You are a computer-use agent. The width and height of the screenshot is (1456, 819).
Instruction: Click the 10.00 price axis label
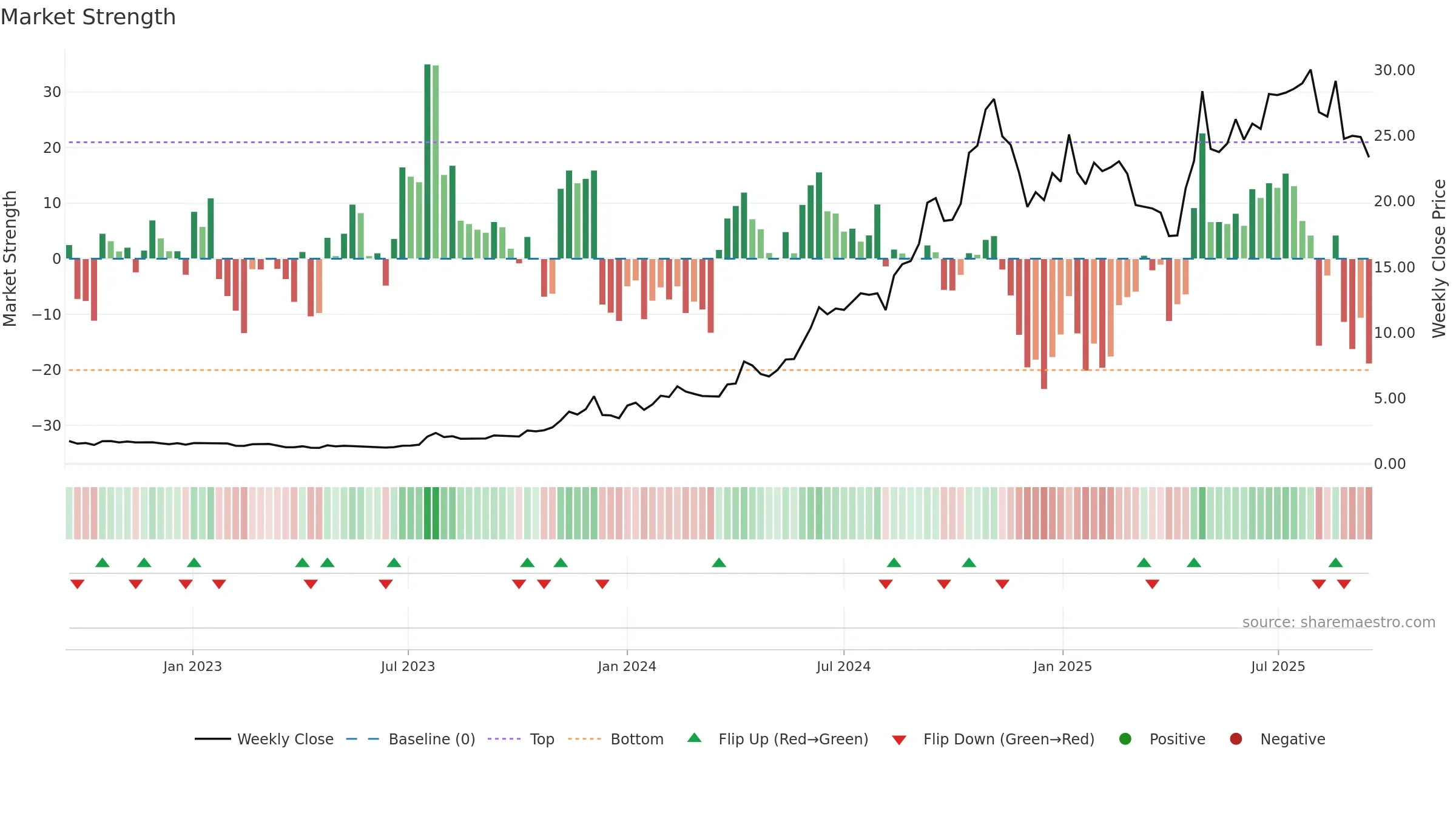coord(1394,332)
